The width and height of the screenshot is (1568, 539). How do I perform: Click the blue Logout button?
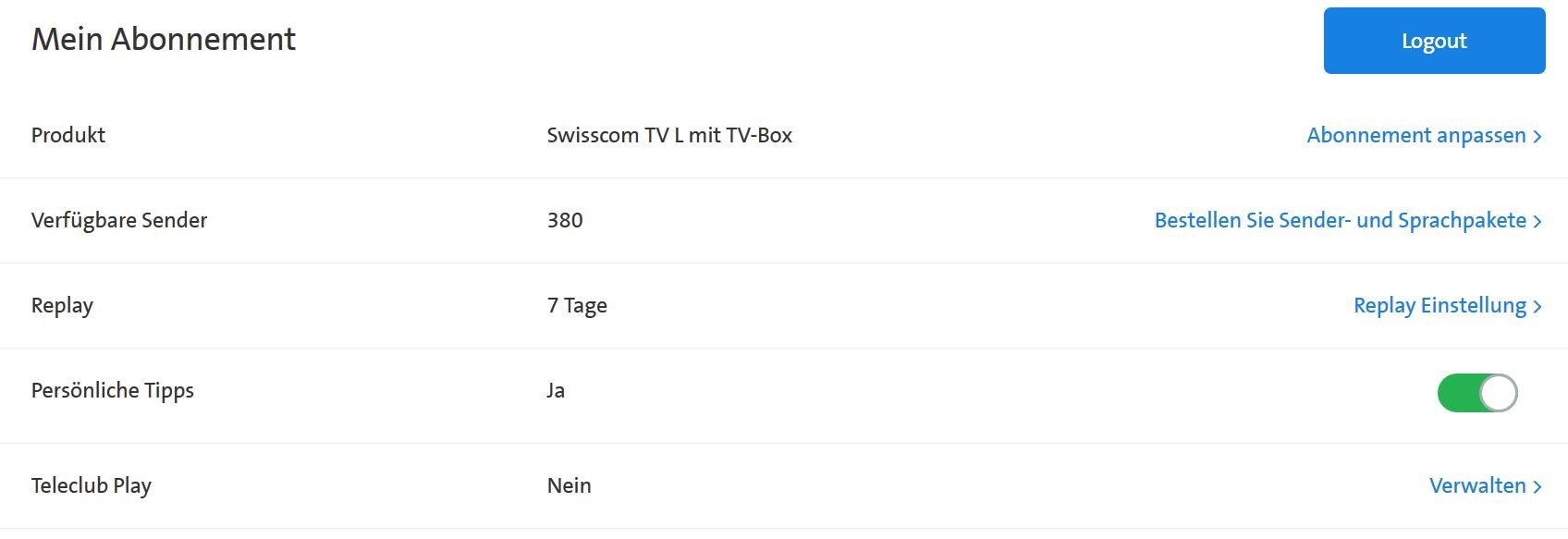click(1434, 41)
